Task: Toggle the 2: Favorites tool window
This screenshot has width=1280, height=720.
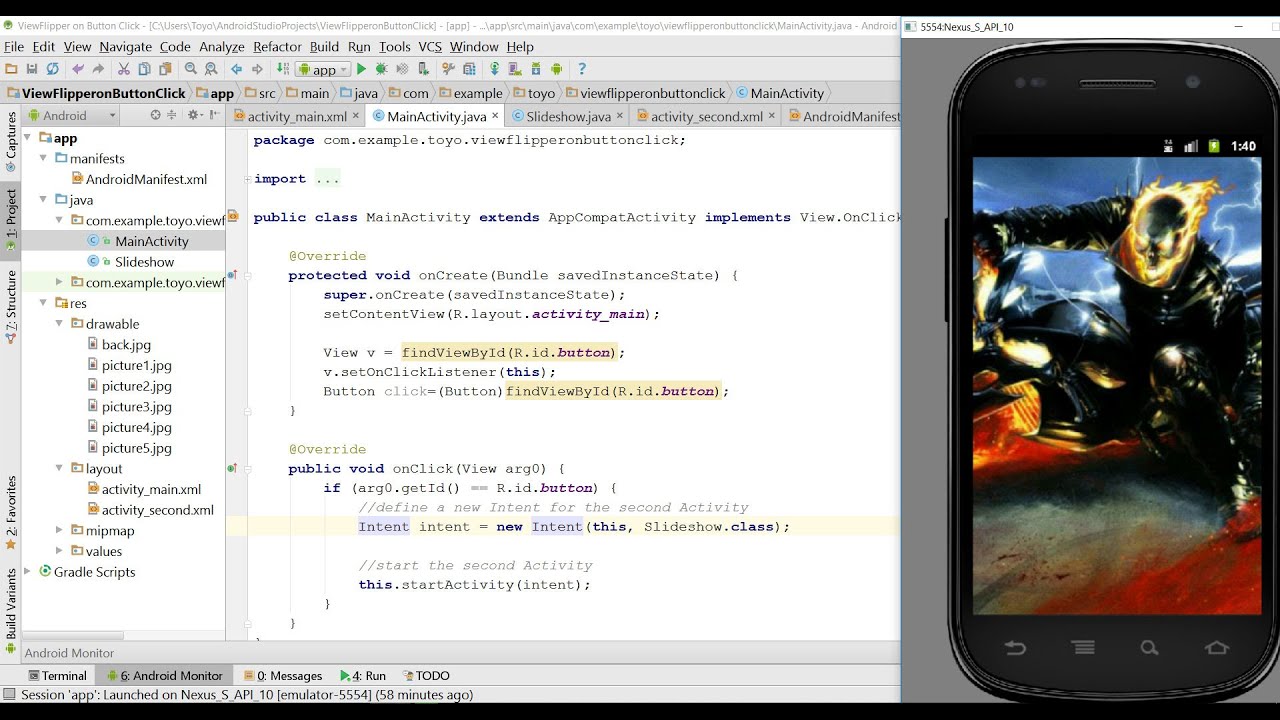Action: 11,514
